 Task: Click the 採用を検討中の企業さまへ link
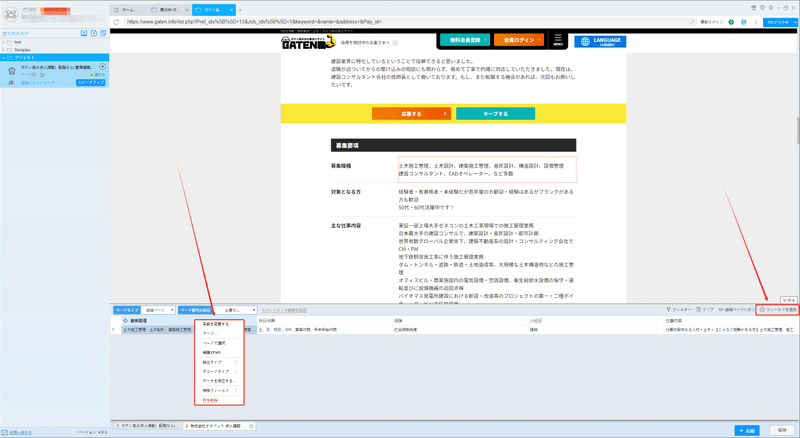click(x=369, y=42)
